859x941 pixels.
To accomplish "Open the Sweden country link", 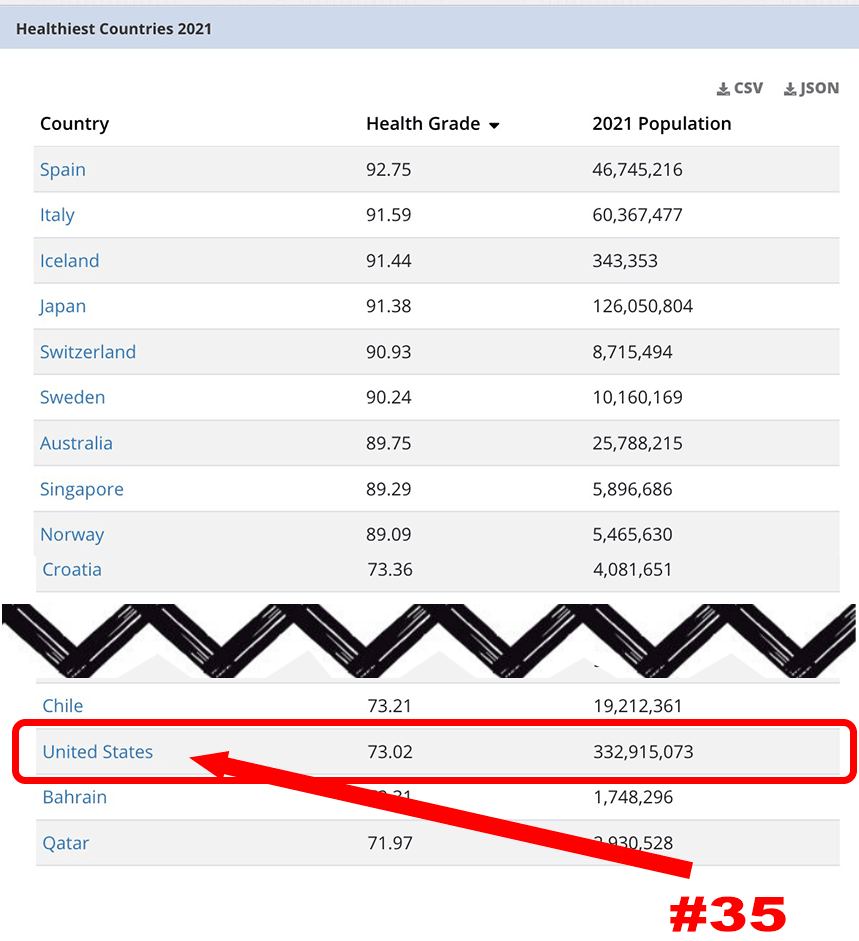I will (x=72, y=397).
